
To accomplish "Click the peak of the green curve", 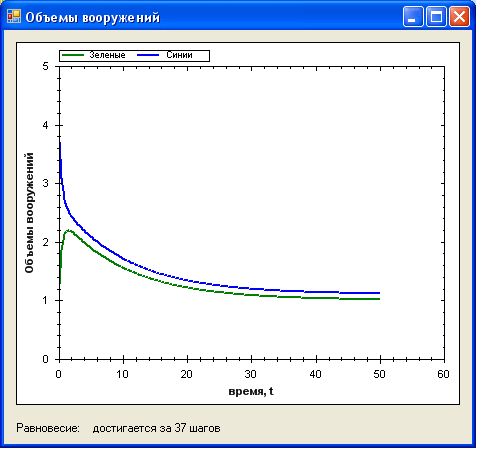I will pyautogui.click(x=69, y=230).
